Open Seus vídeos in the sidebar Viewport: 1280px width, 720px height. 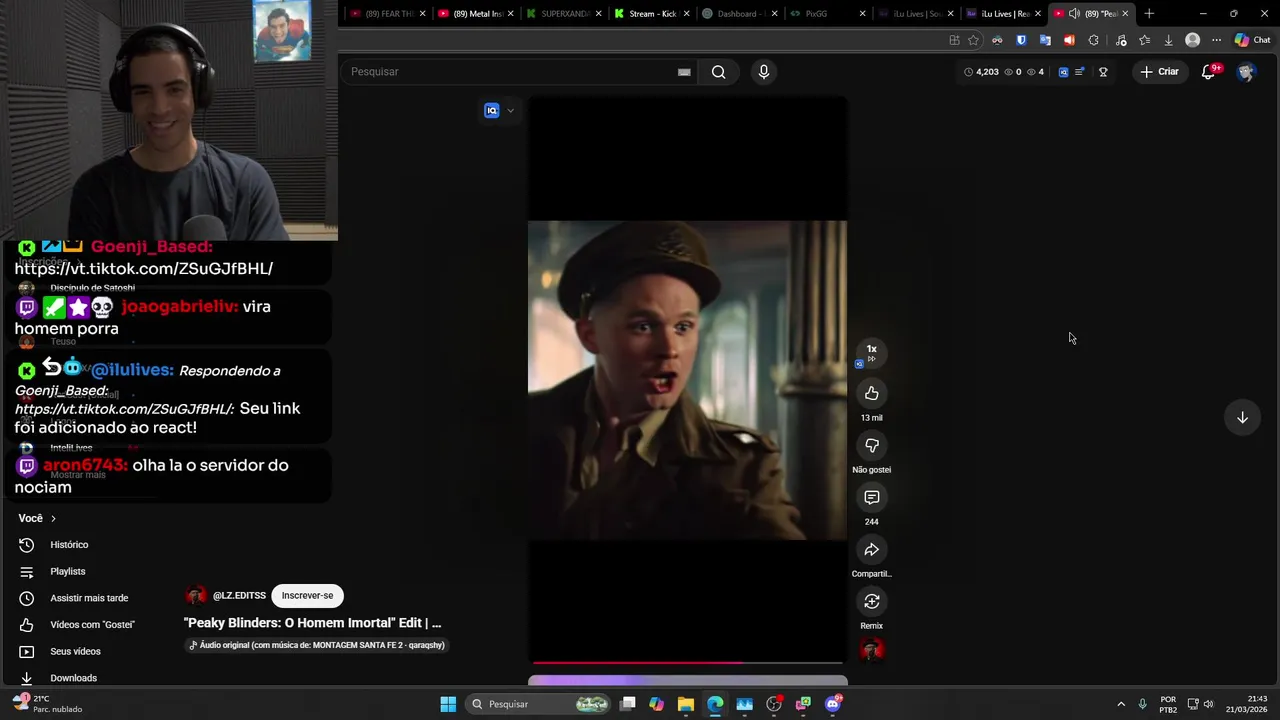point(75,652)
